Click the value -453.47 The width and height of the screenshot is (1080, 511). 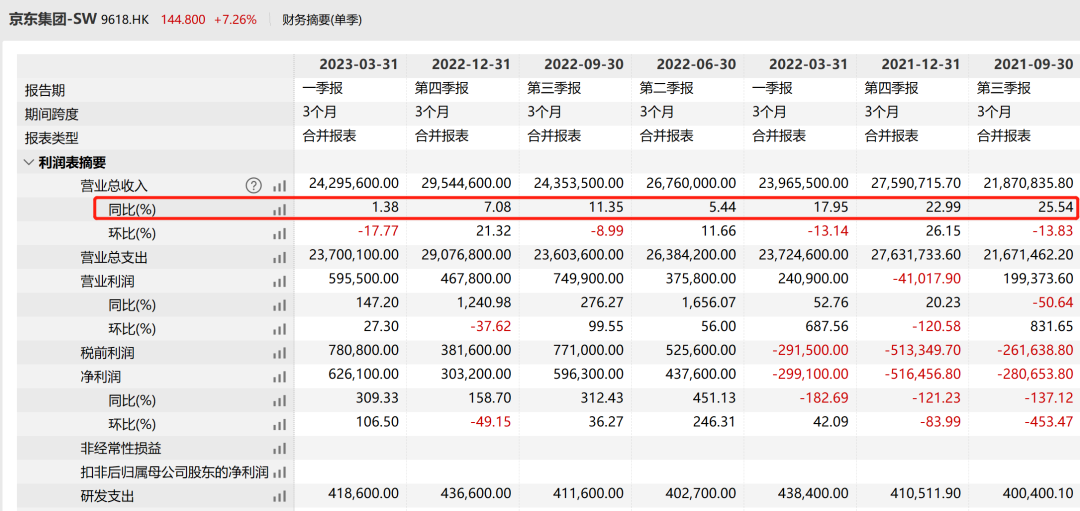pyautogui.click(x=1051, y=422)
